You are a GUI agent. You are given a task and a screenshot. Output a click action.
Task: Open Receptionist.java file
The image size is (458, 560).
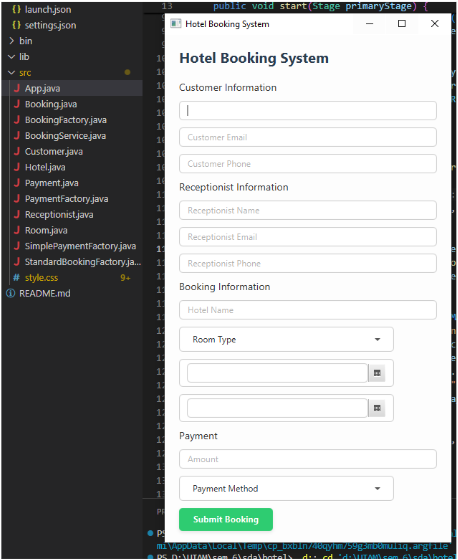[59, 215]
